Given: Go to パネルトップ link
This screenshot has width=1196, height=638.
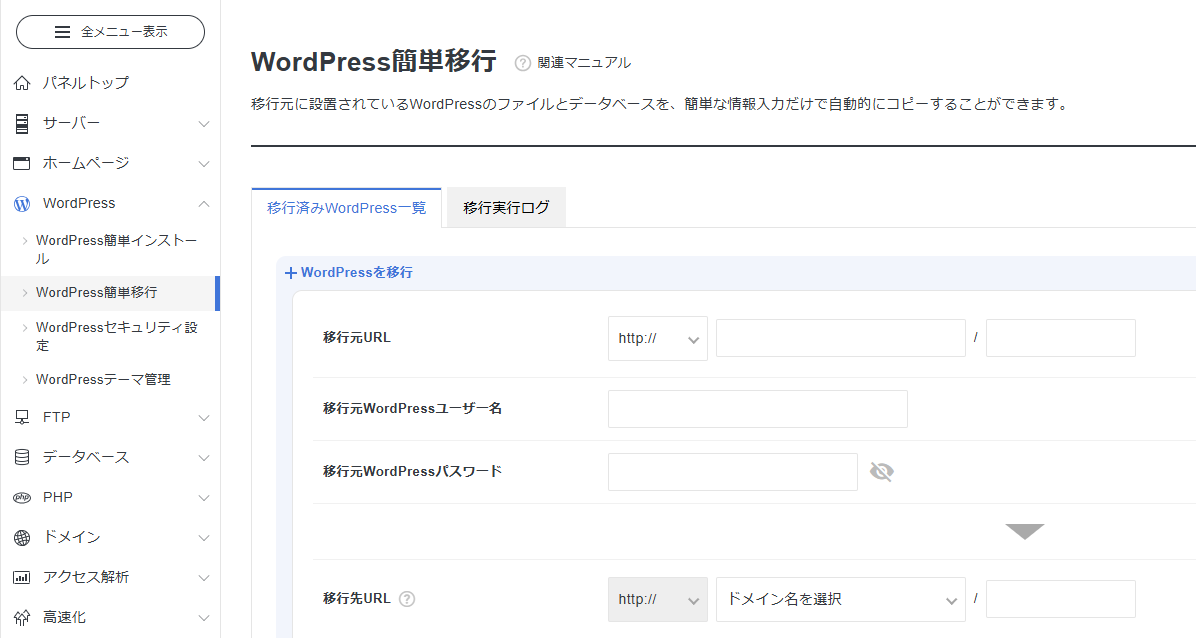Looking at the screenshot, I should pyautogui.click(x=85, y=82).
